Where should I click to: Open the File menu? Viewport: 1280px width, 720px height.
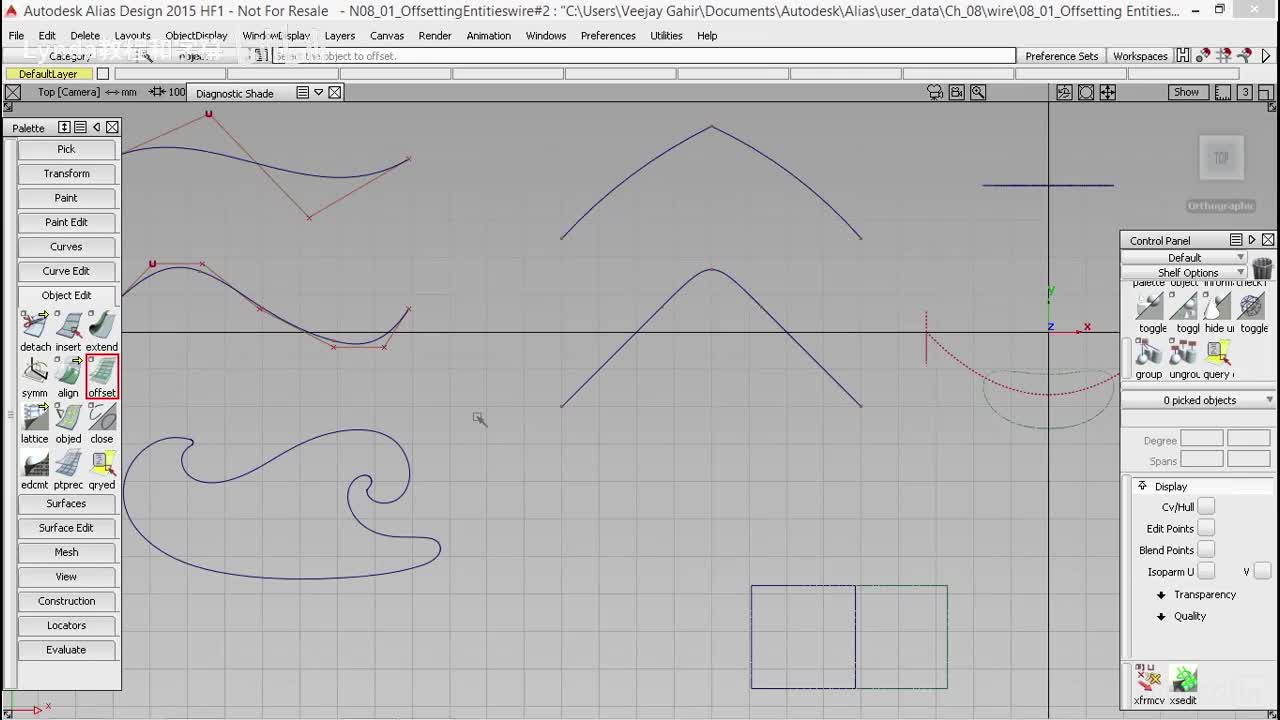pyautogui.click(x=16, y=35)
